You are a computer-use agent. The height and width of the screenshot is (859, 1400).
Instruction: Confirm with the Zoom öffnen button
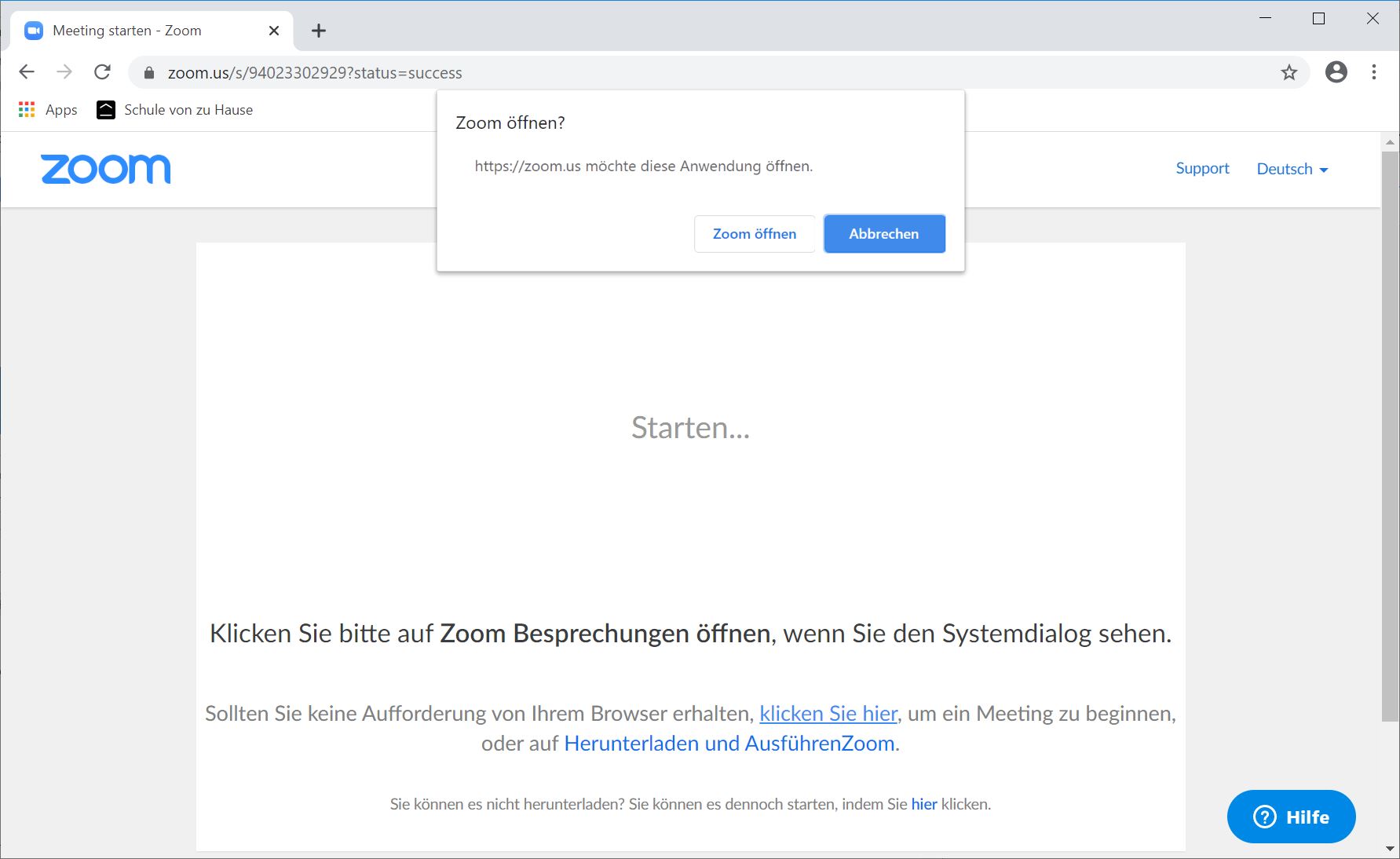(755, 234)
